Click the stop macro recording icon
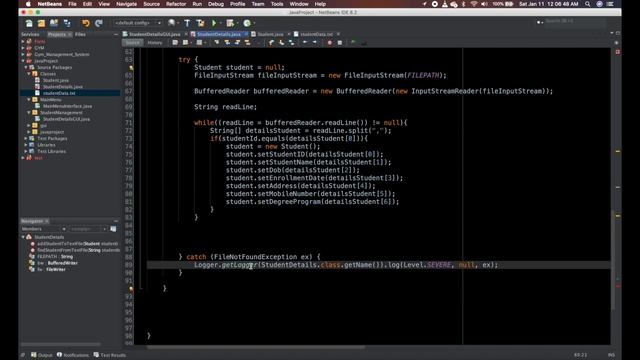This screenshot has height=360, width=640. [340, 42]
